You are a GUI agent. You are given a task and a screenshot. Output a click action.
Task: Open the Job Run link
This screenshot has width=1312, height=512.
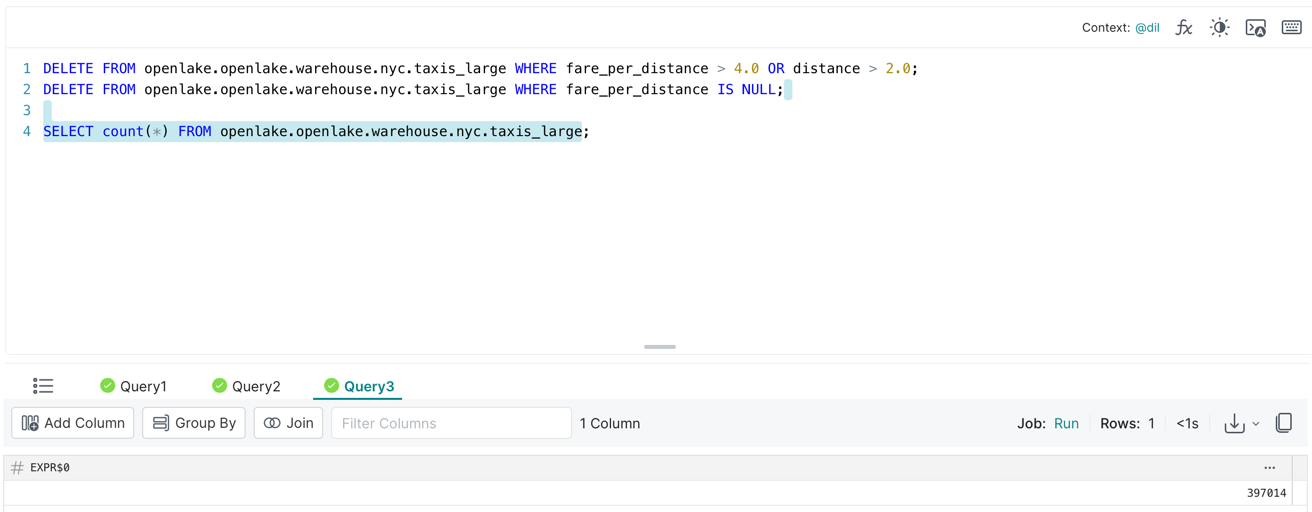[x=1066, y=424]
